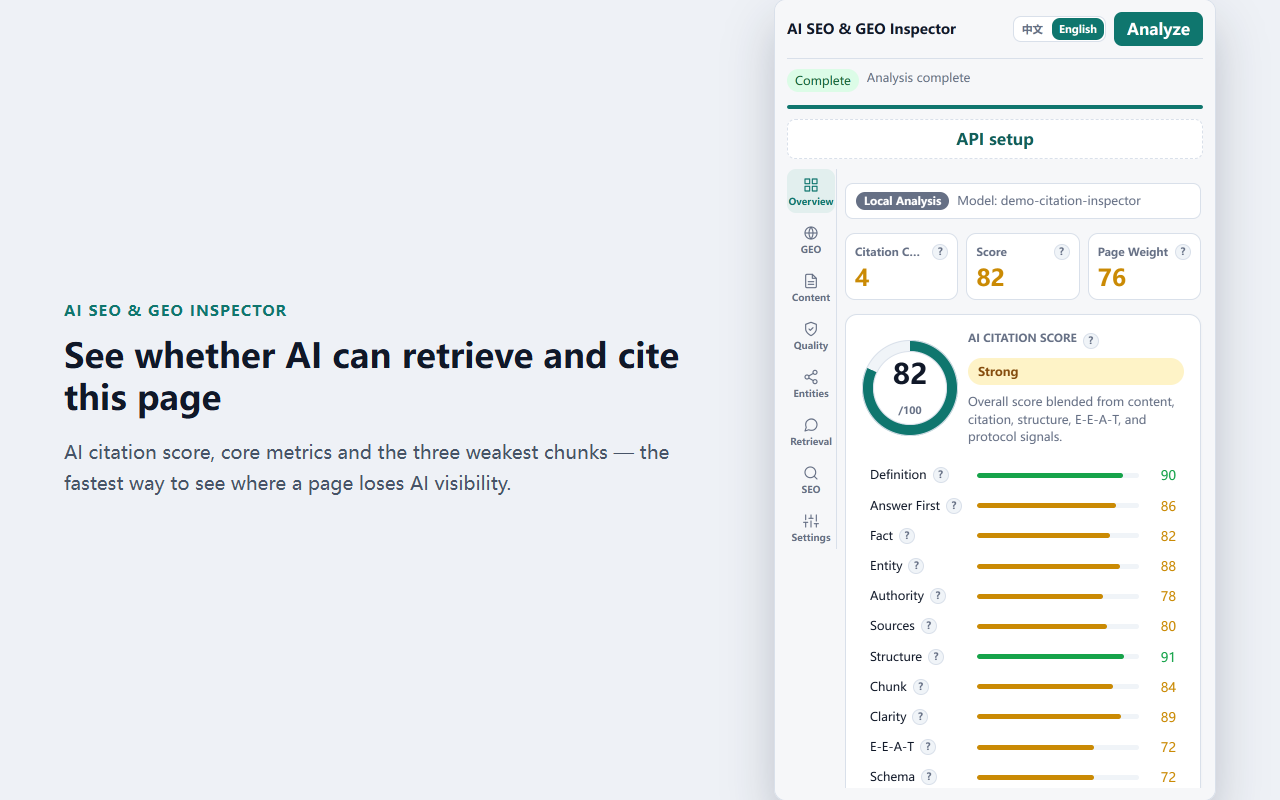Show help for Fact metric
The height and width of the screenshot is (800, 1280).
click(x=907, y=536)
